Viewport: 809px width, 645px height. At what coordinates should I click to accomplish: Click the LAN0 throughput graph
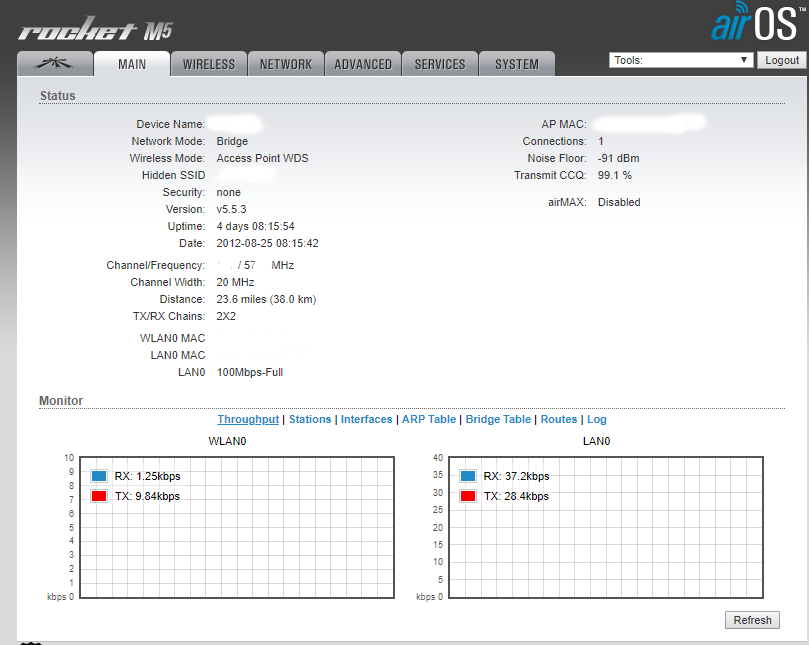click(606, 527)
